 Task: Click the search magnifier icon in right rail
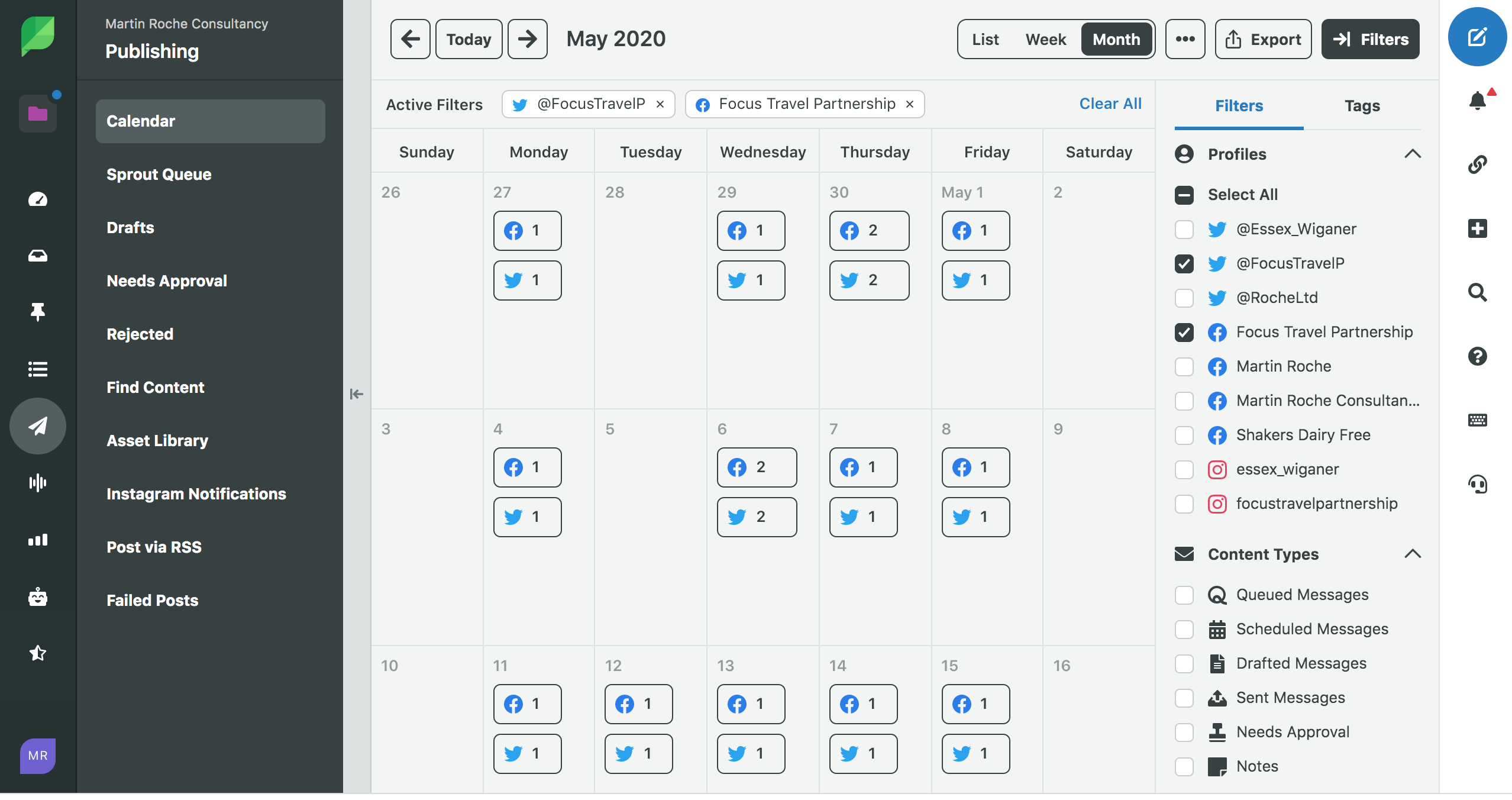(x=1477, y=292)
